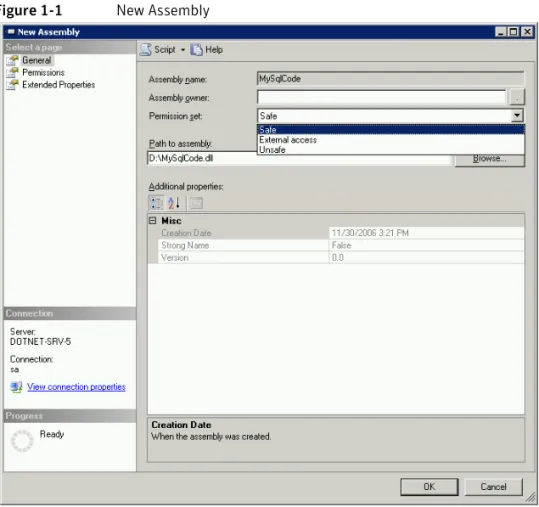Click the ellipsis button for Assembly owner

click(517, 97)
